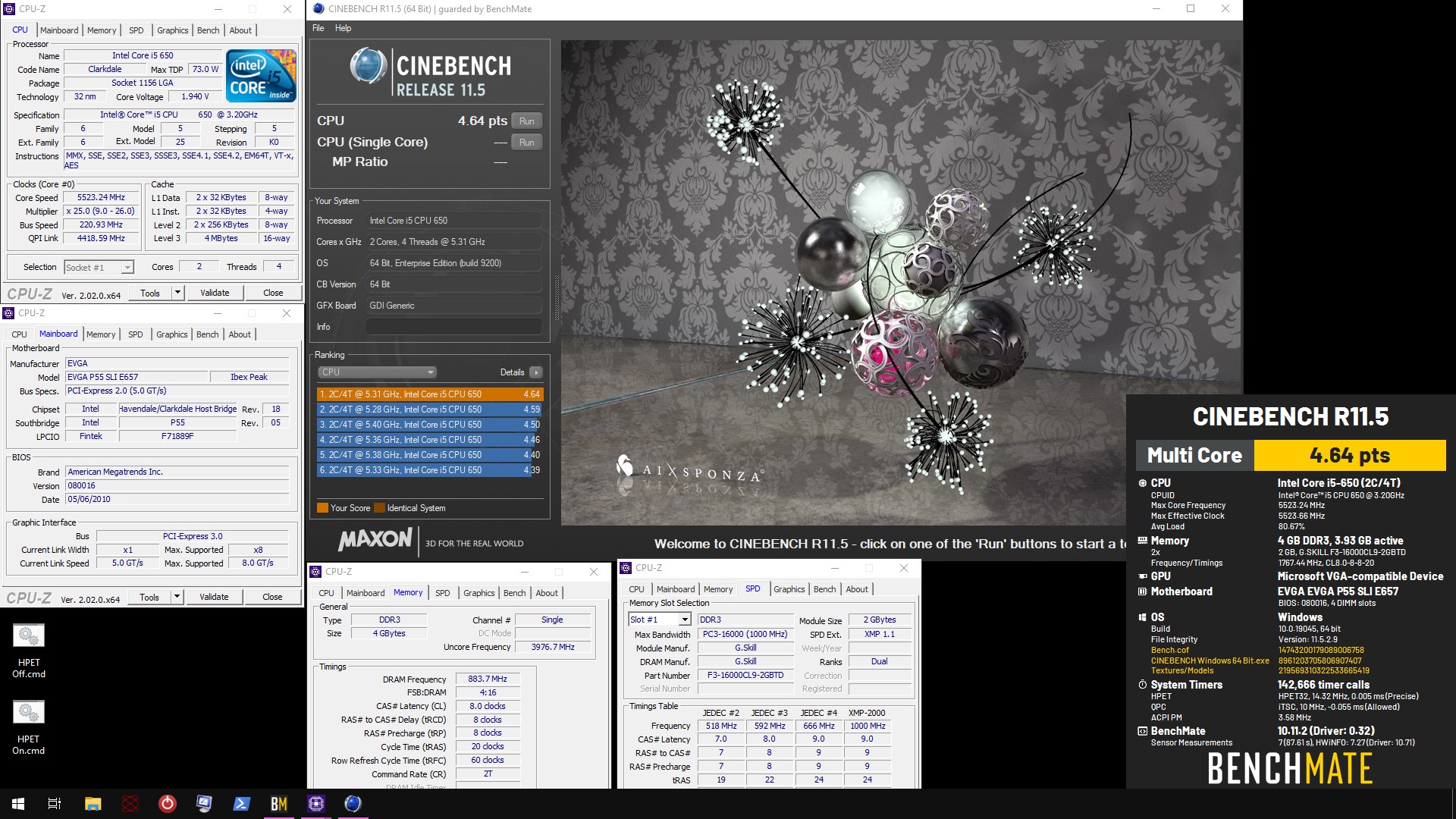Viewport: 1456px width, 819px height.
Task: Open HPET On.cmd desktop shortcut
Action: (x=29, y=726)
